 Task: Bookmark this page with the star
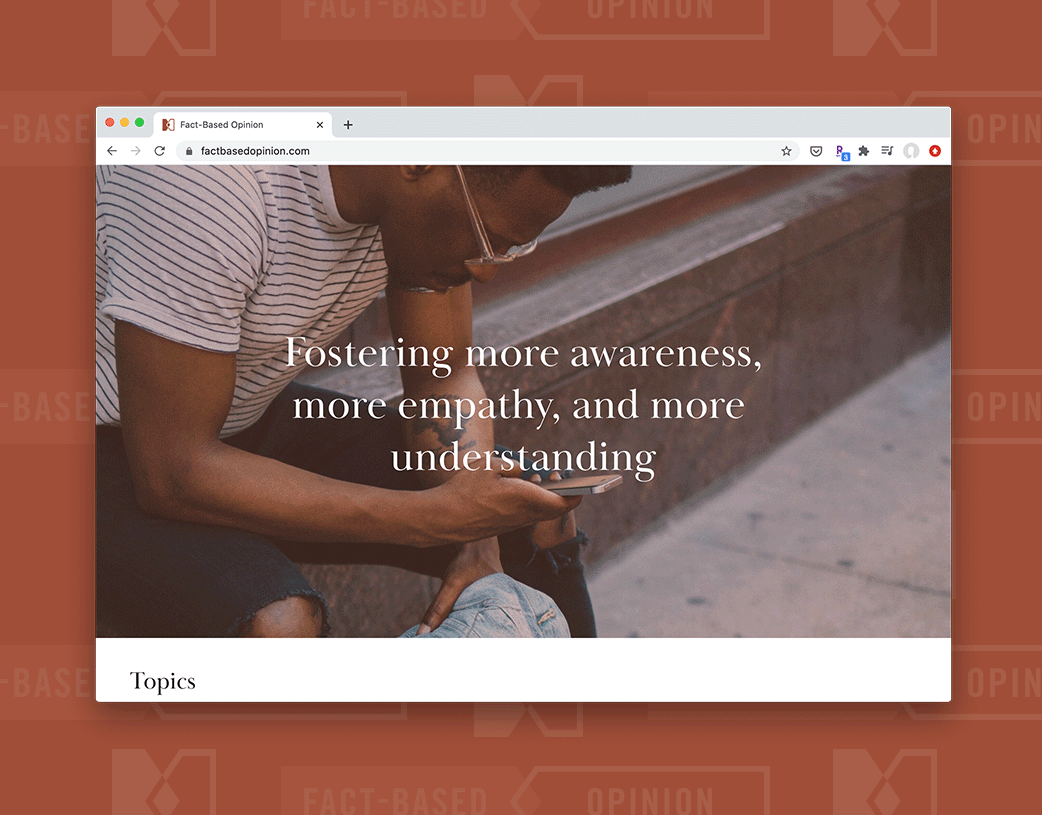(786, 151)
